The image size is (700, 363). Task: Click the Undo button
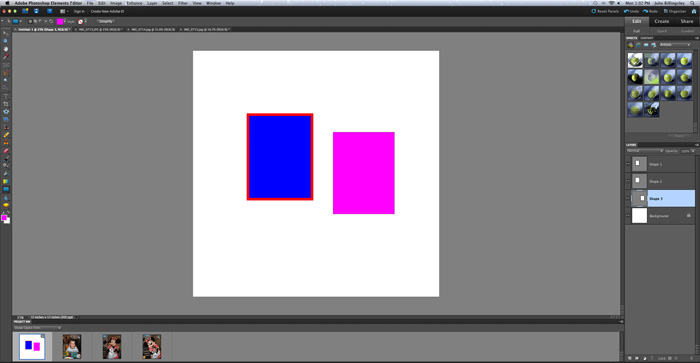(x=631, y=11)
